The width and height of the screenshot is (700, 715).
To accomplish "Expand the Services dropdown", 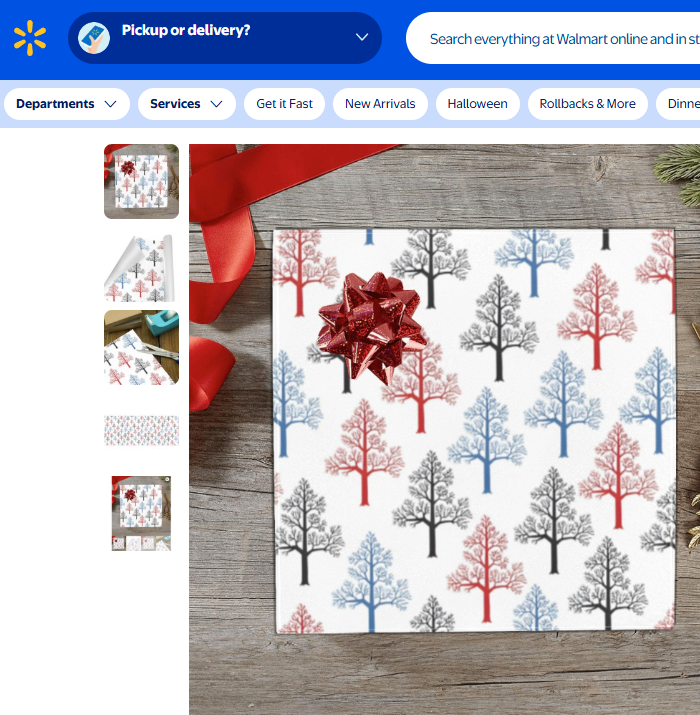I will pyautogui.click(x=187, y=104).
